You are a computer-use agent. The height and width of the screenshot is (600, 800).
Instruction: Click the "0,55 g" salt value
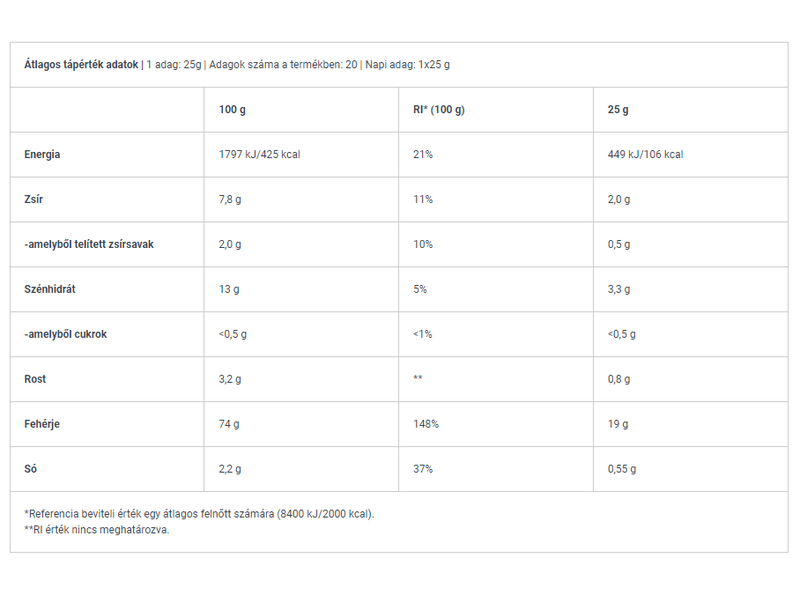click(x=622, y=469)
